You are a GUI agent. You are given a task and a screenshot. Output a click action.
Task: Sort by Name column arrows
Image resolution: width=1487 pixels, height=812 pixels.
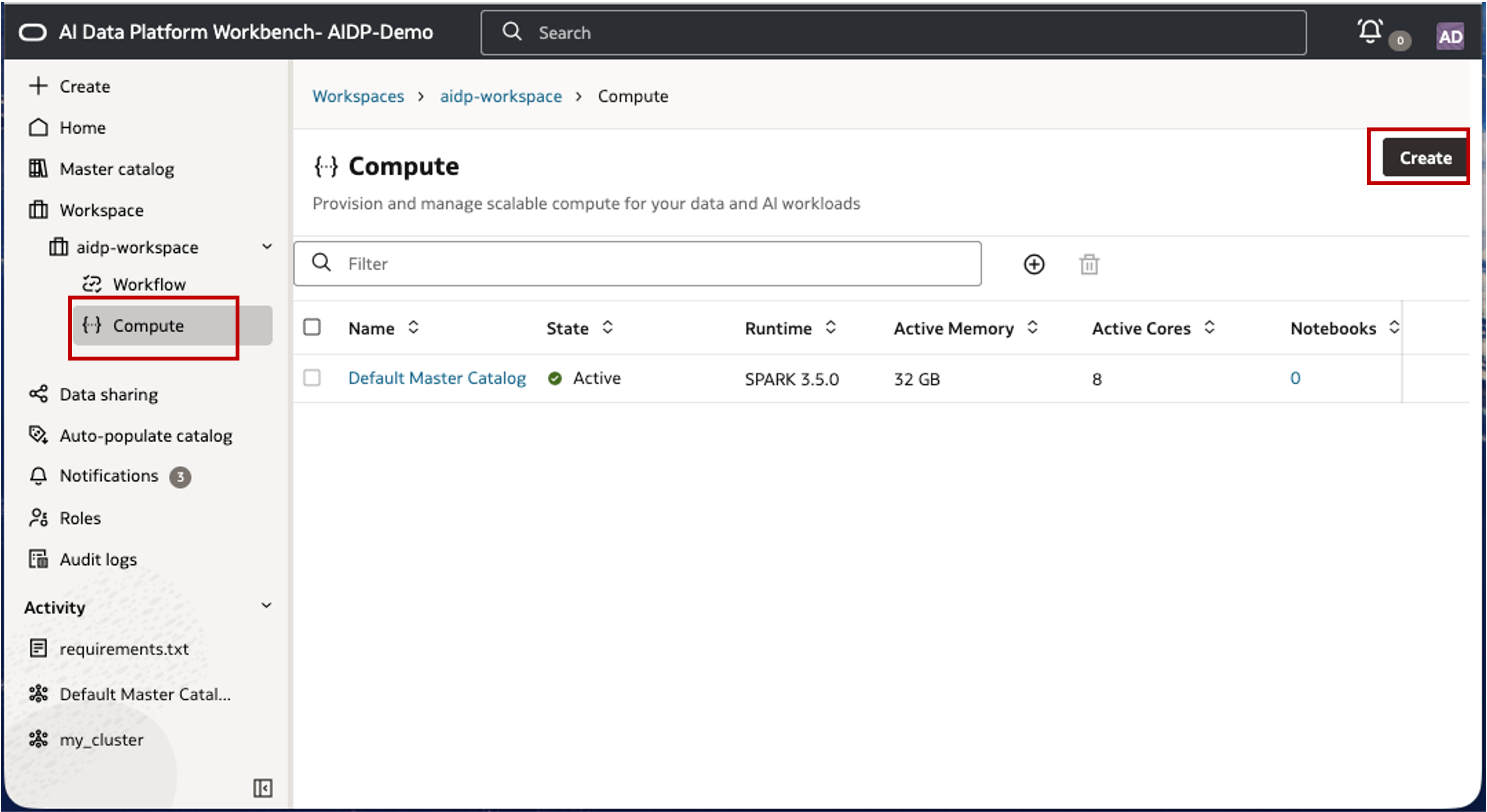pos(413,328)
